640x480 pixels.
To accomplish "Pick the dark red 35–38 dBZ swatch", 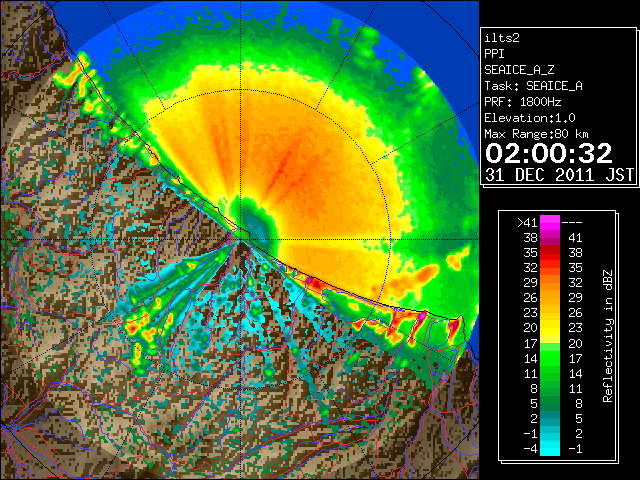I will [550, 253].
